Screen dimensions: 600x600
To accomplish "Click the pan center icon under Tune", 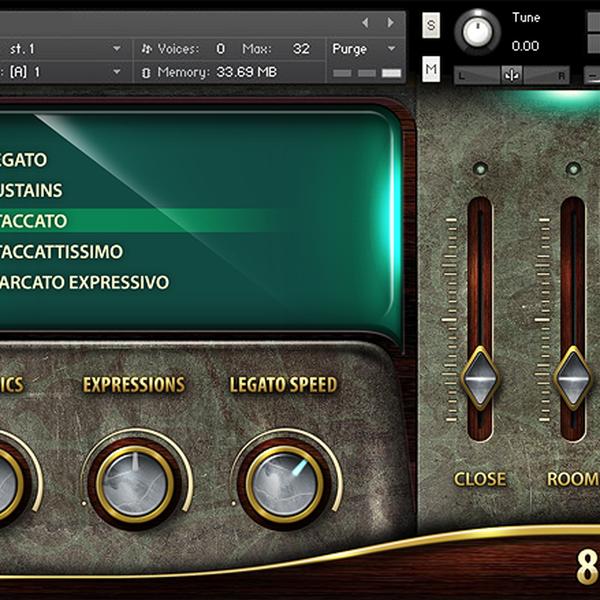I will [512, 76].
